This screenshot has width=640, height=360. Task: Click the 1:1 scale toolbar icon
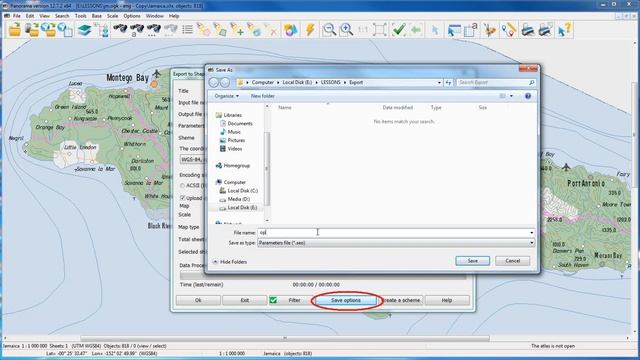point(363,30)
